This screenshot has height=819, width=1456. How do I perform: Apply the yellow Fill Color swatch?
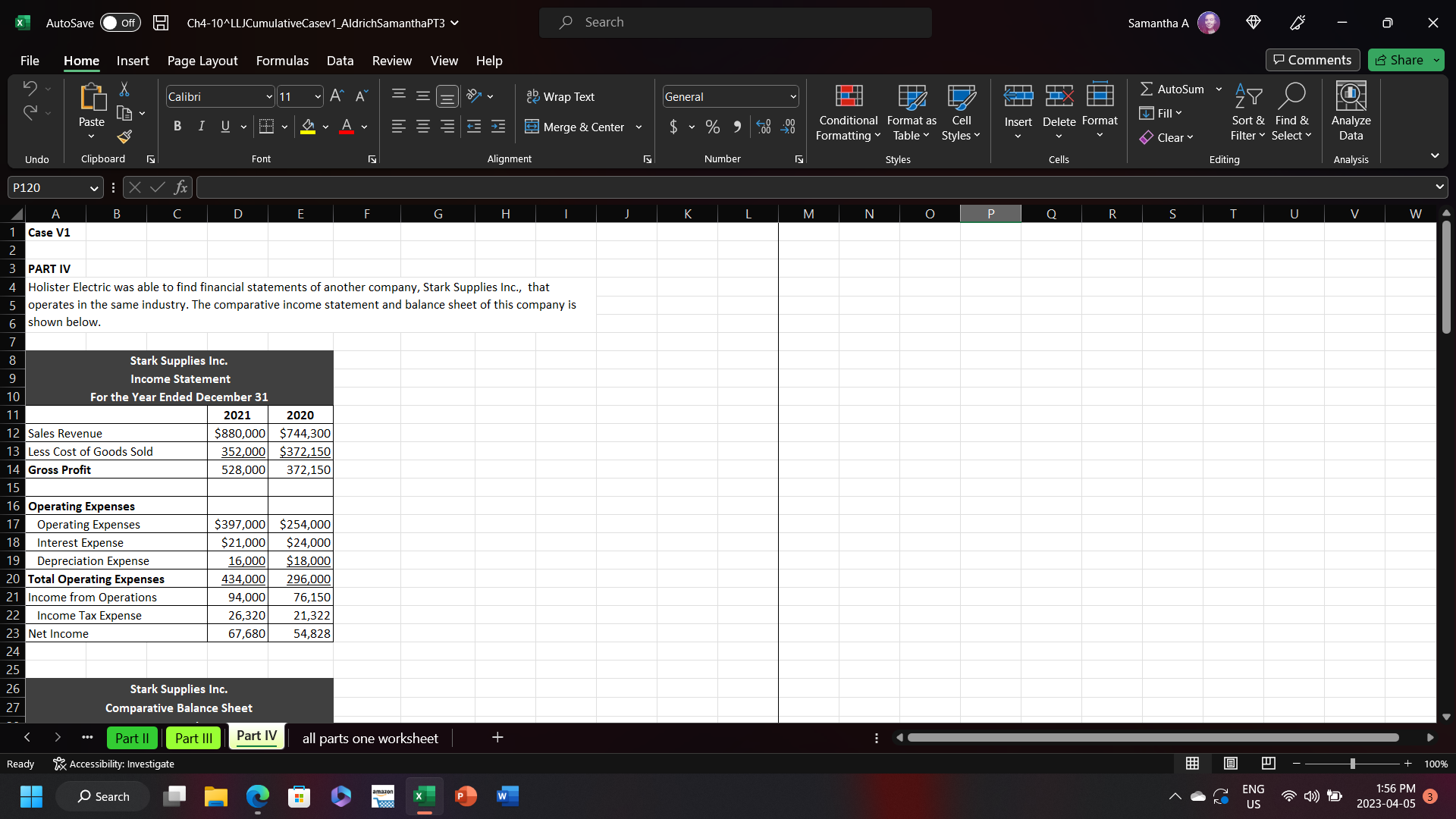tap(308, 127)
